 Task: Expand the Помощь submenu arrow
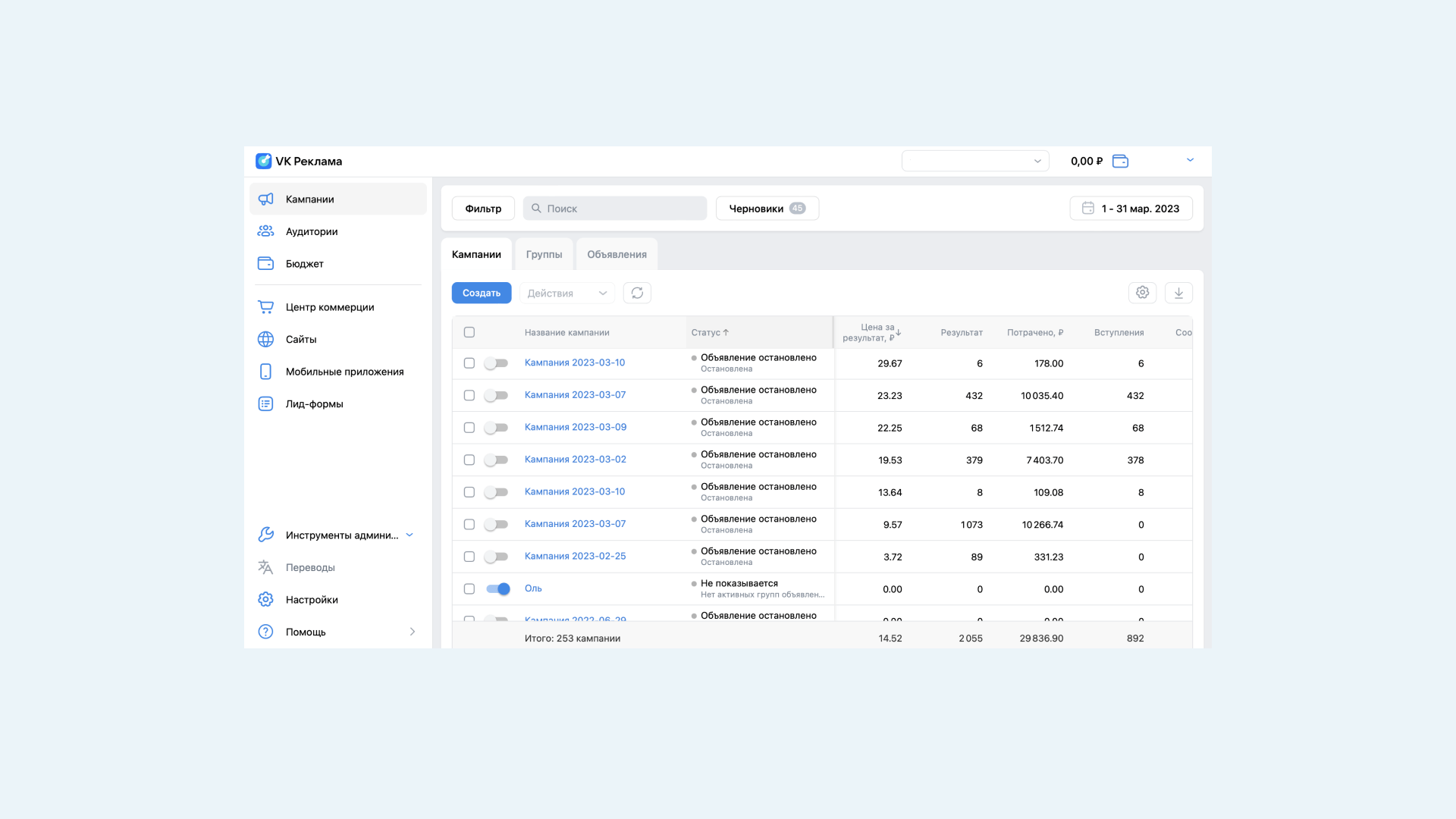412,632
